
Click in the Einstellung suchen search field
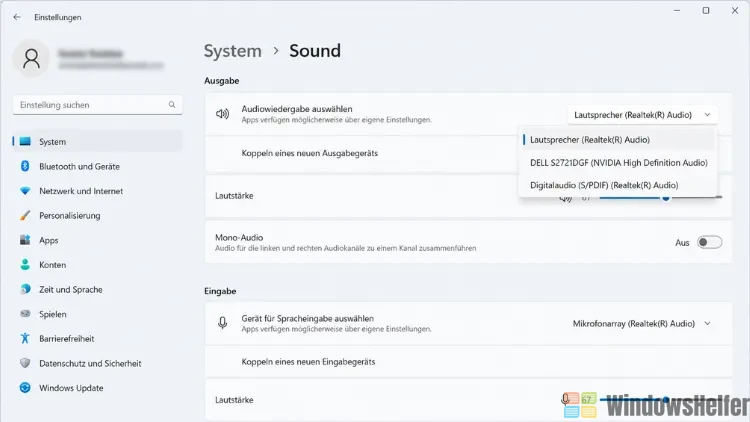pos(98,105)
